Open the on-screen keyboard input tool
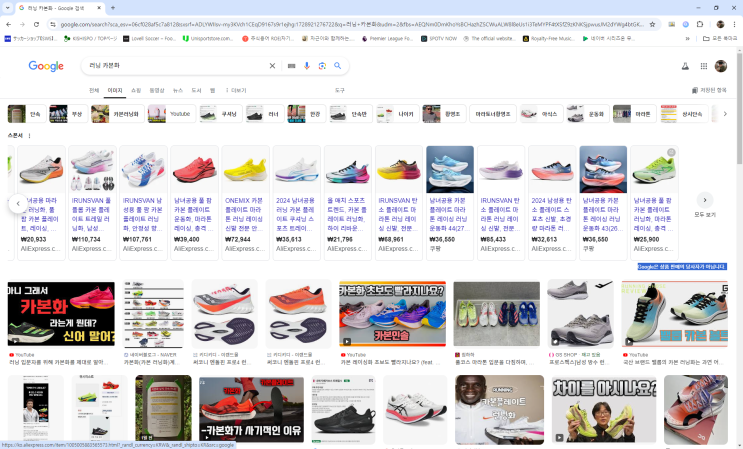 tap(291, 66)
